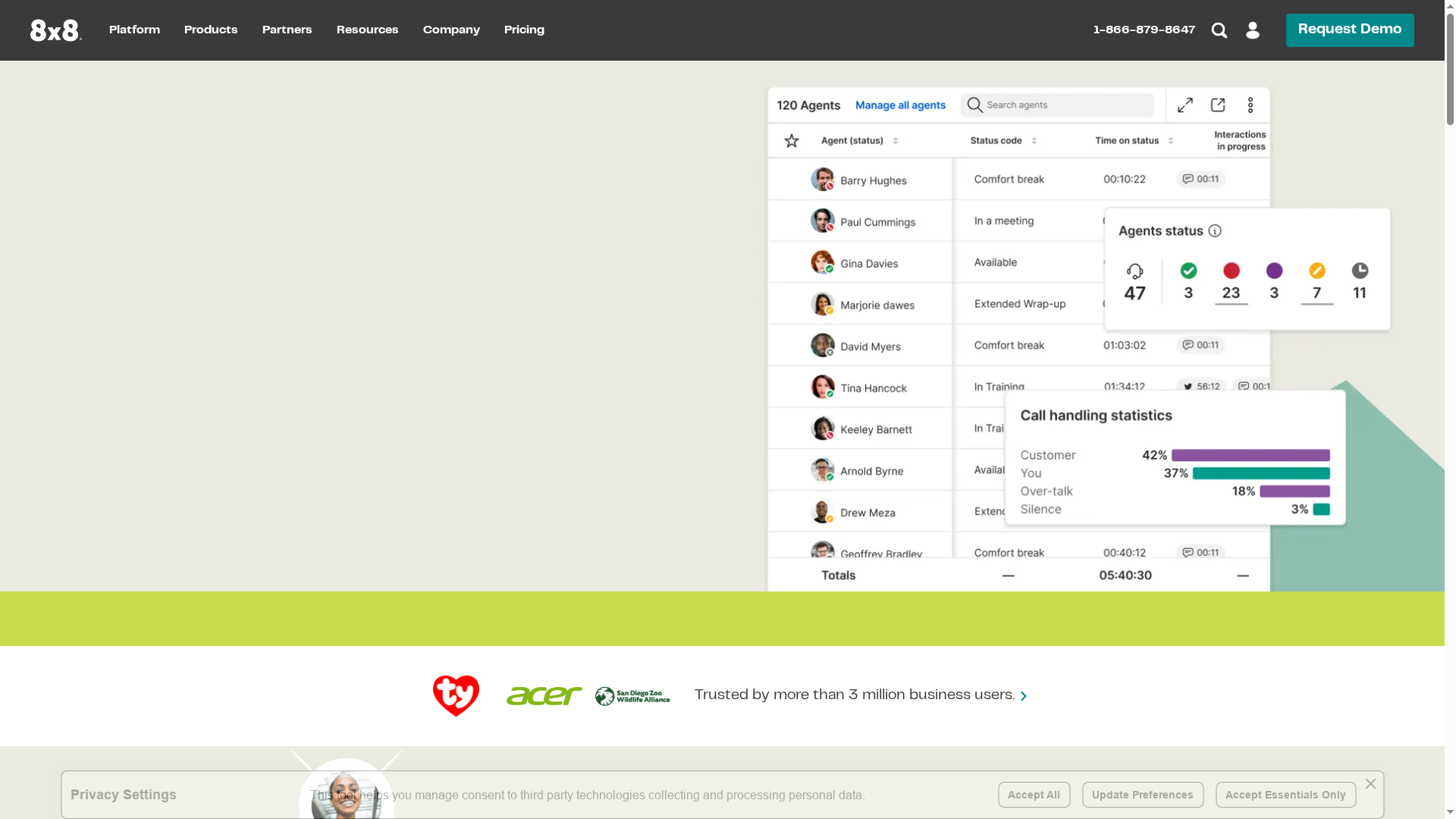Click the chevron after 'Trusted by' text
The image size is (1456, 819).
(1024, 696)
